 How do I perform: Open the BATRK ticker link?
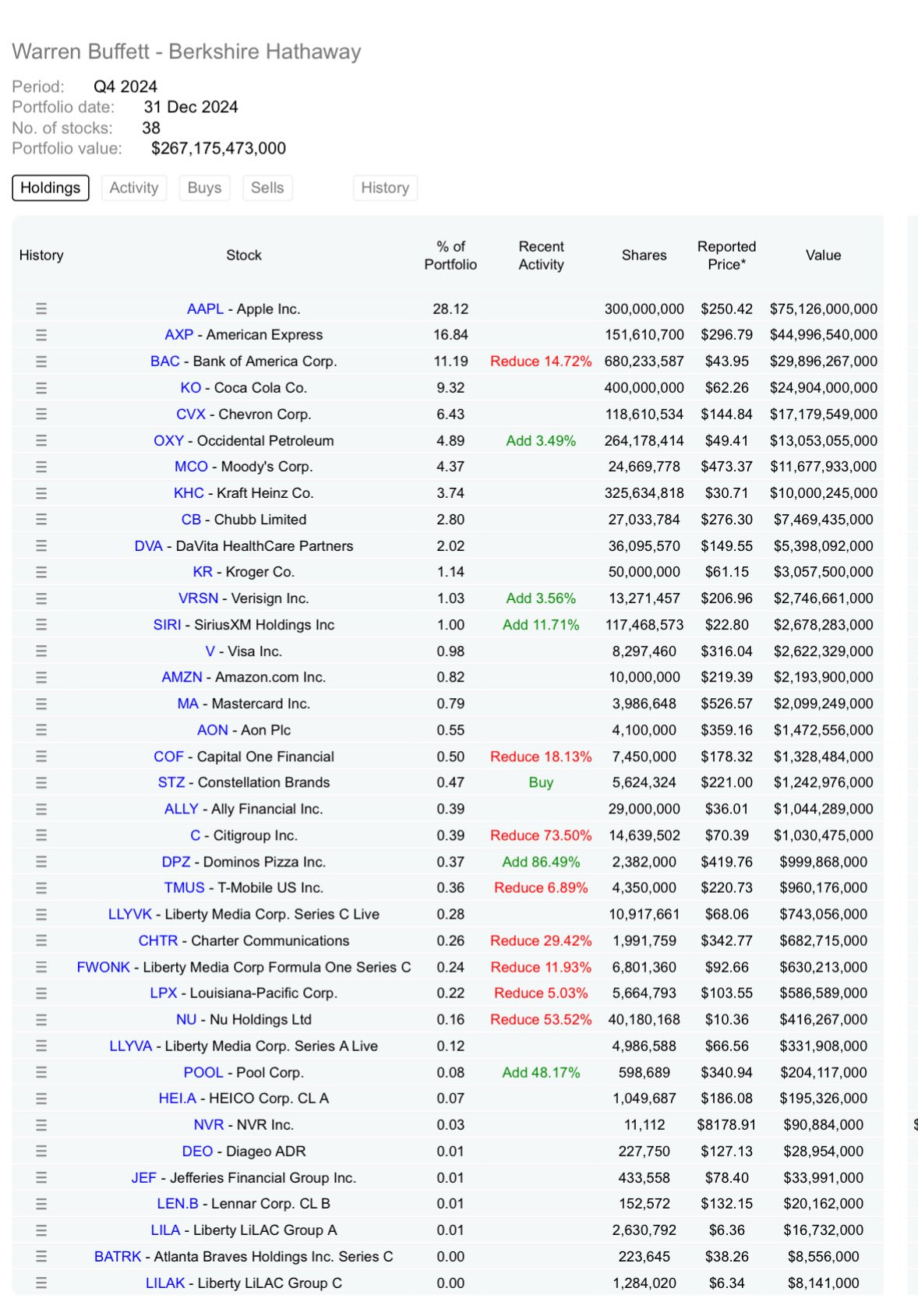tap(118, 1256)
